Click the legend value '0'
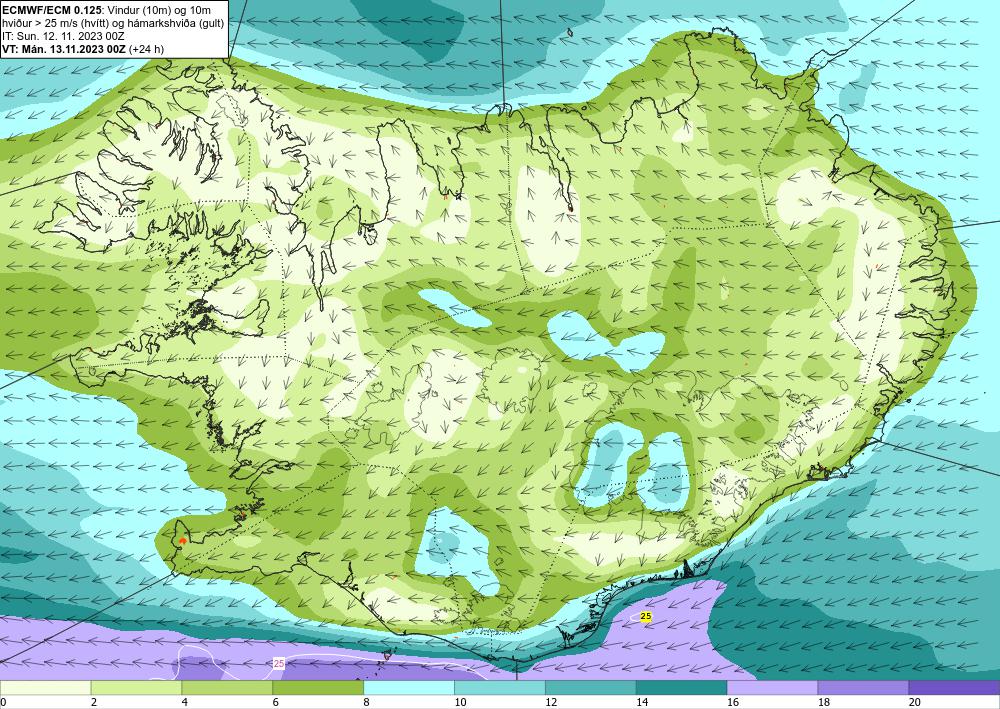The width and height of the screenshot is (1000, 709). pyautogui.click(x=3, y=702)
